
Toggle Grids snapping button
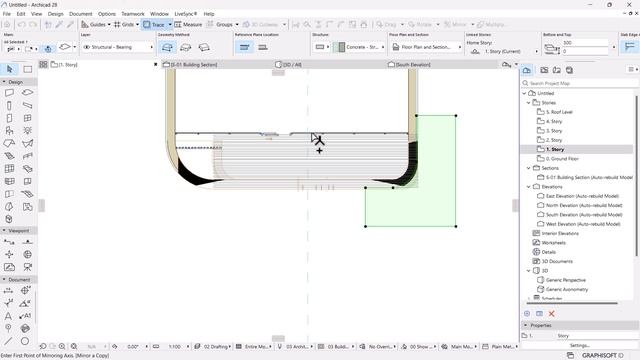coord(124,24)
